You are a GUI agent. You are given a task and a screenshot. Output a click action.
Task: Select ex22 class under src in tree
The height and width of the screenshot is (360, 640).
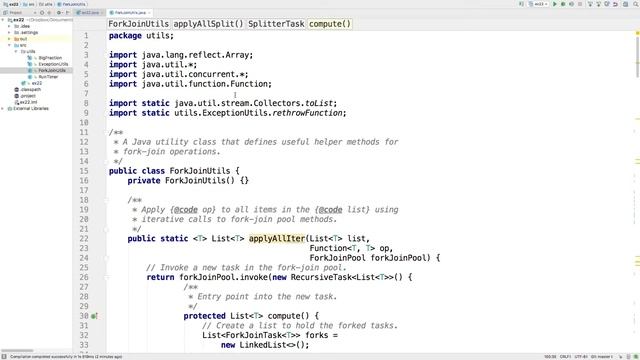[36, 83]
